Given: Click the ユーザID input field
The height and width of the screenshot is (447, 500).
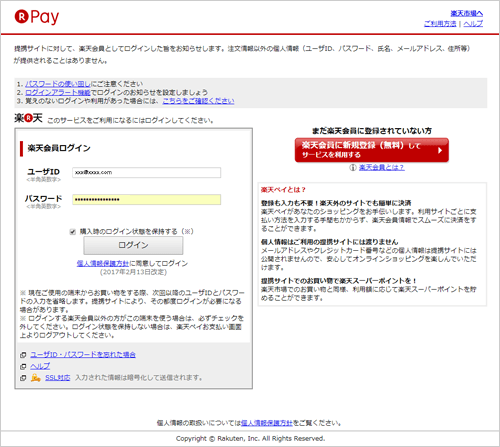Looking at the screenshot, I should click(147, 172).
